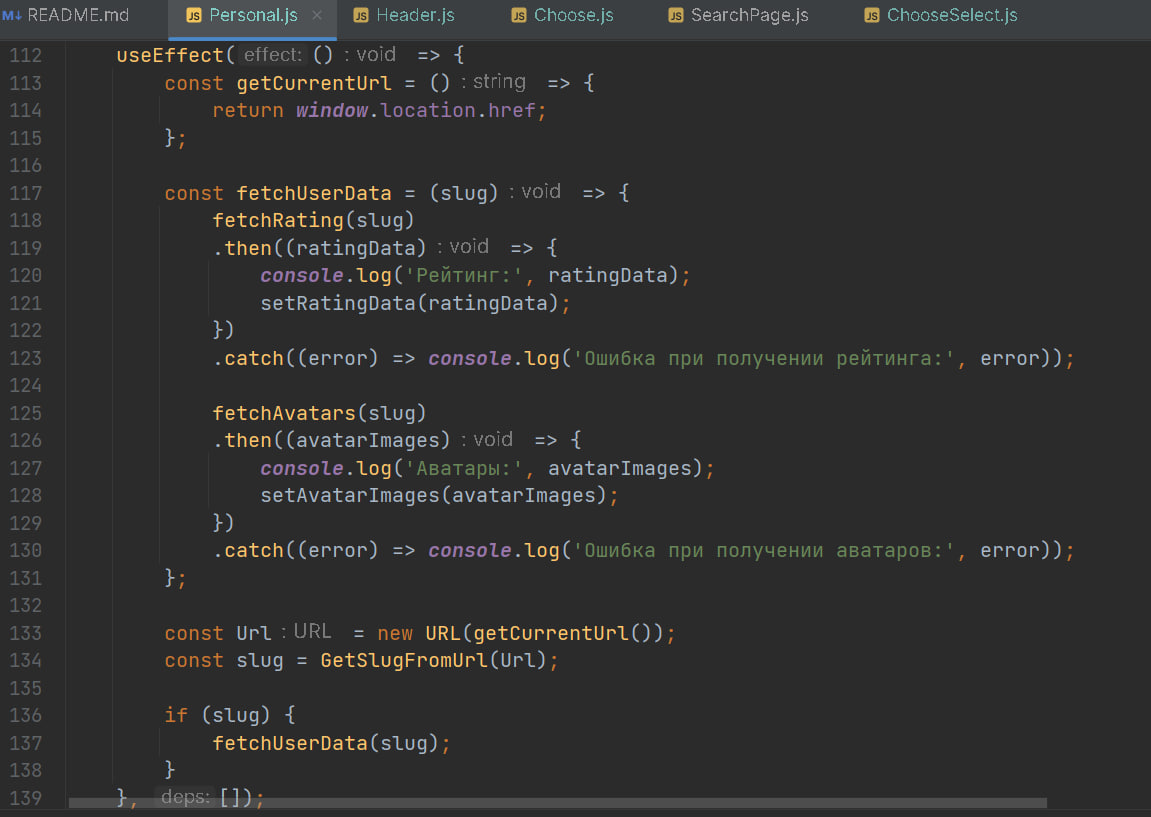Screen dimensions: 1151x817
Task: Click 'new' keyword on line 133
Action: click(x=395, y=634)
